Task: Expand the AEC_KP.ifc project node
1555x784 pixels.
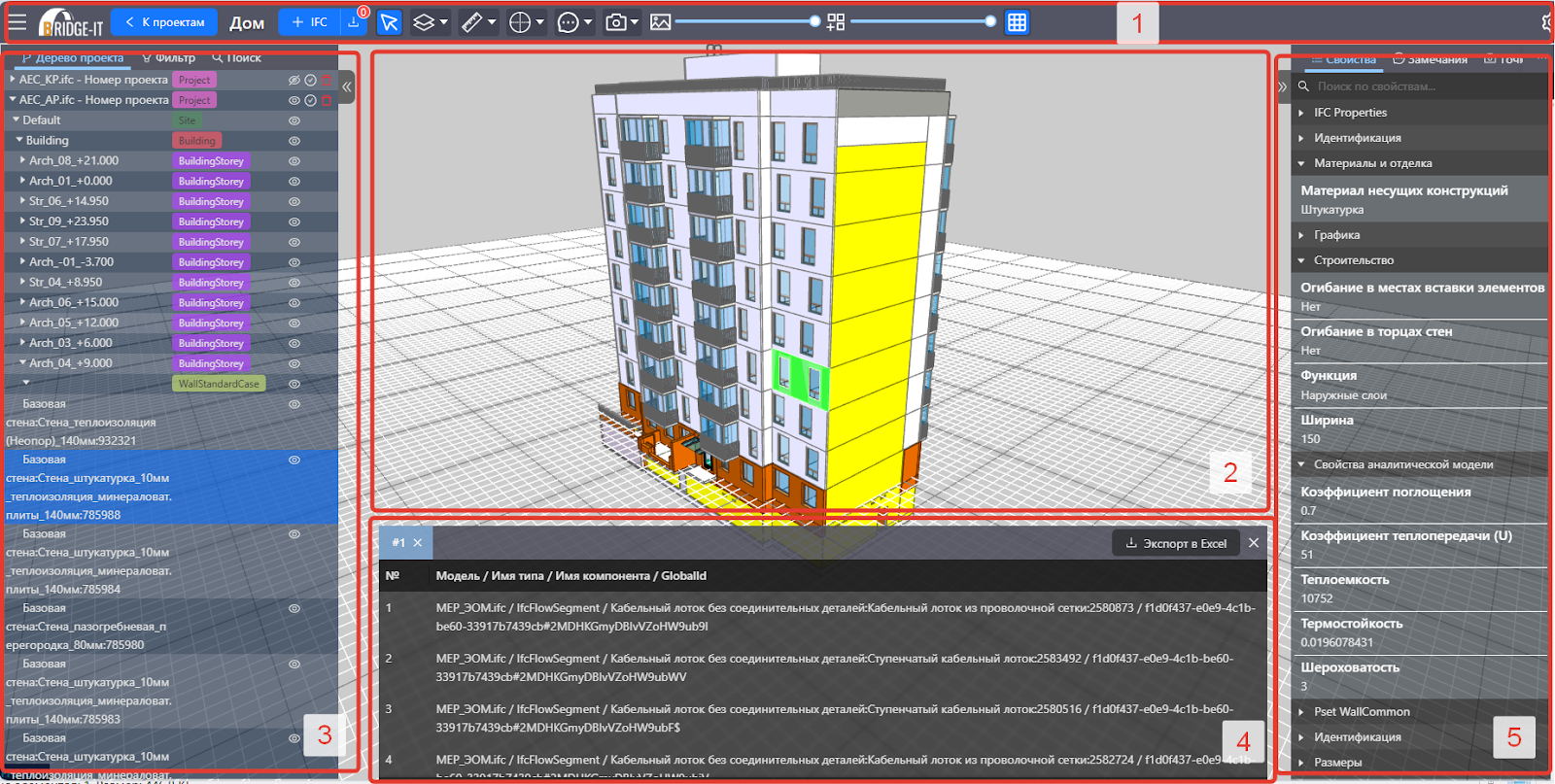Action: coord(13,80)
